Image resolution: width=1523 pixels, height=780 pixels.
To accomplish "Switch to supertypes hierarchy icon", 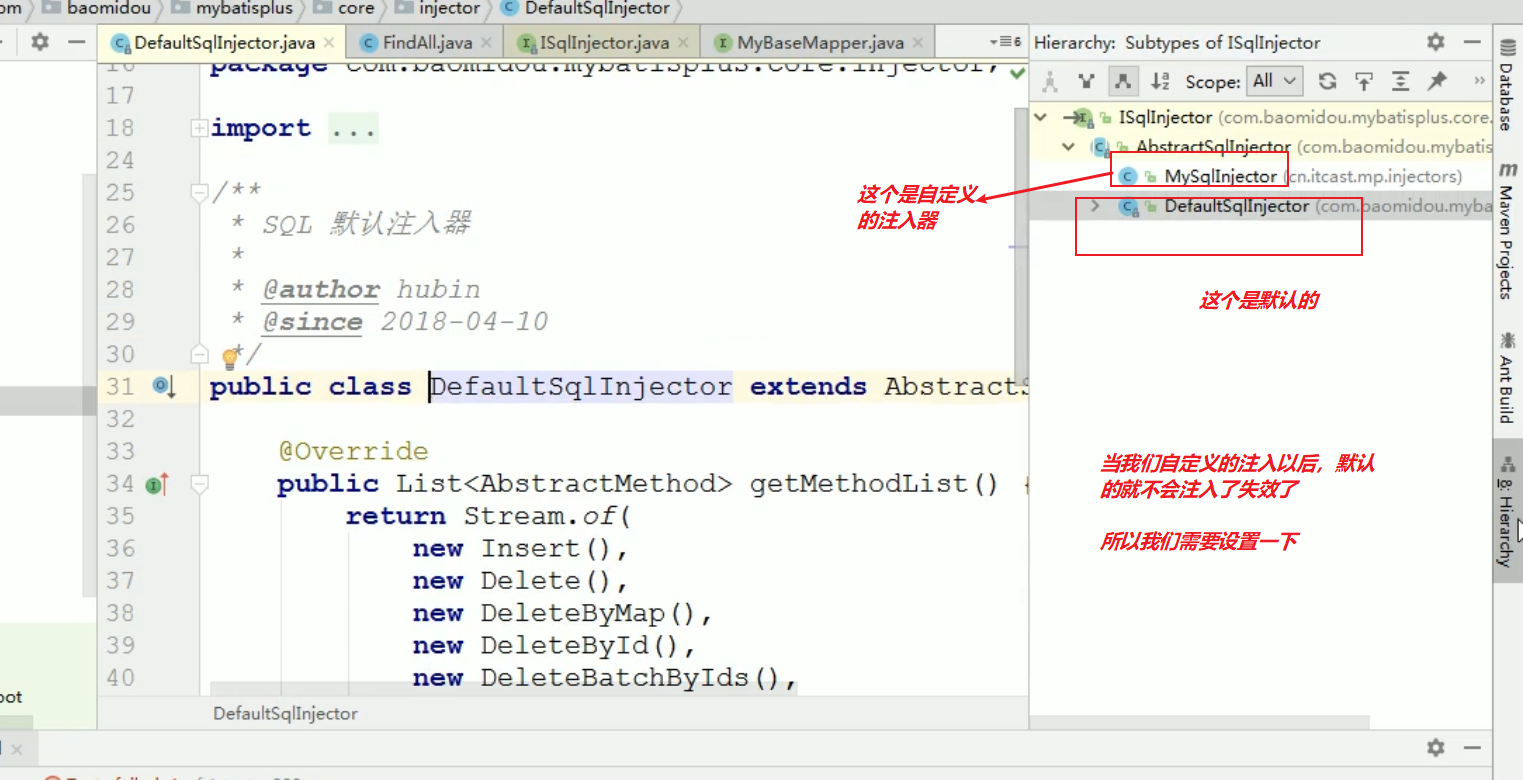I will [1086, 81].
